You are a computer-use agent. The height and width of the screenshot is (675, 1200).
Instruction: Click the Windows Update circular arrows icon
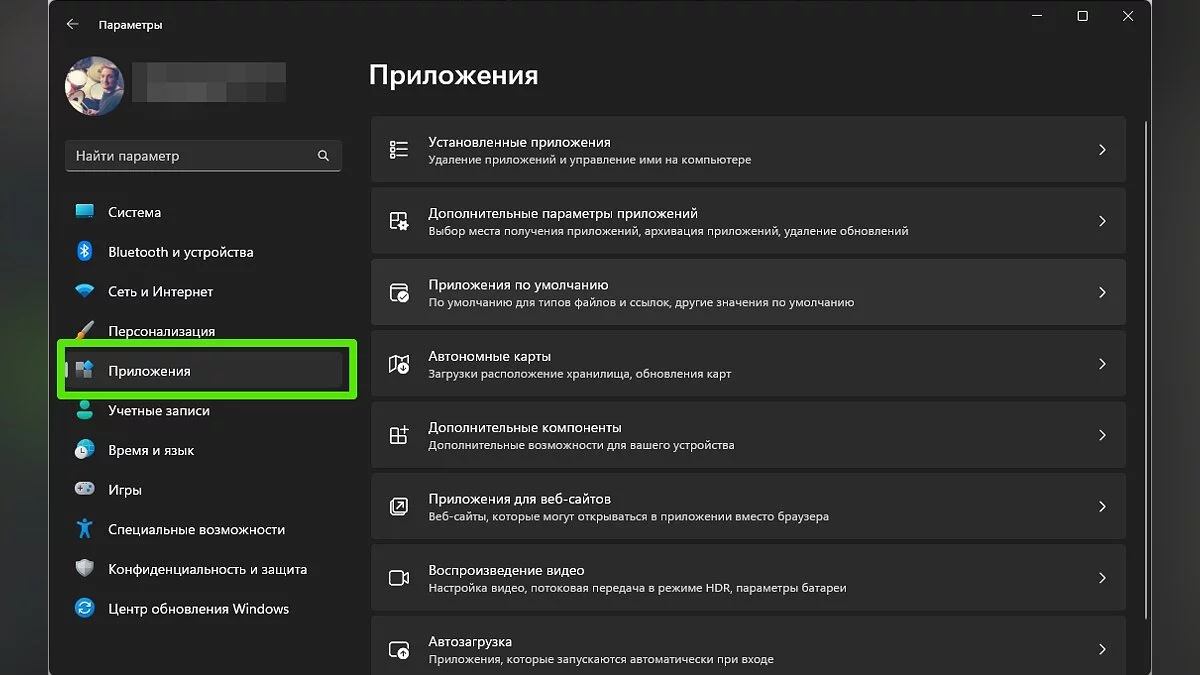pos(85,609)
